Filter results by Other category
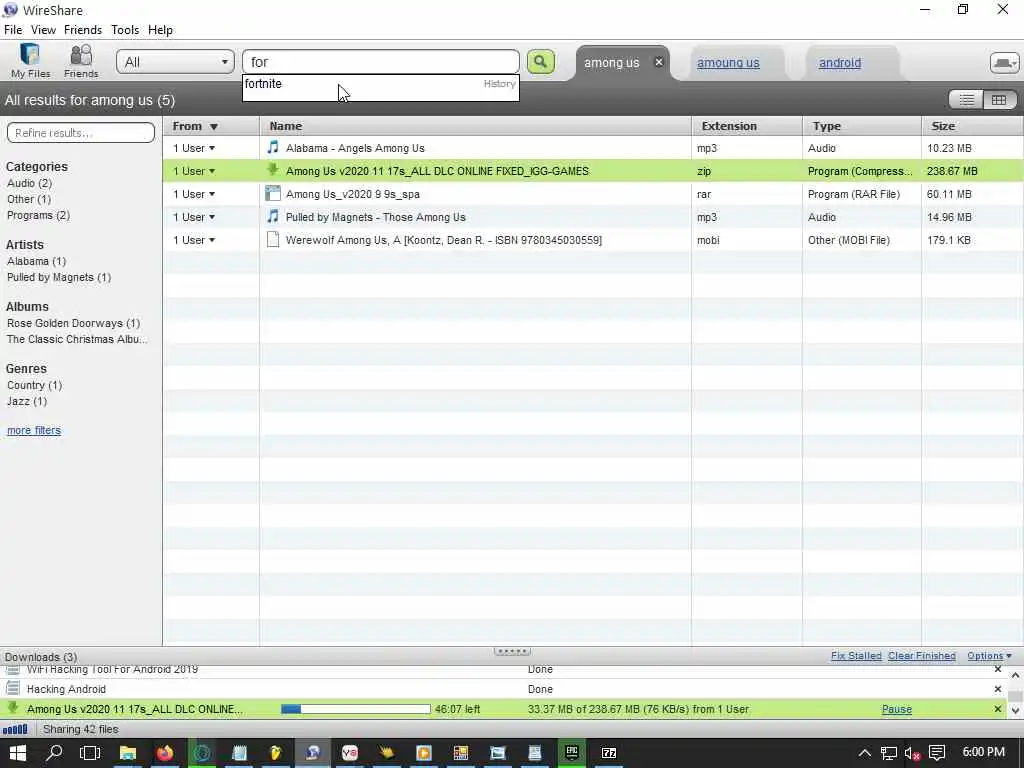Screen dimensions: 1024x768 29,199
